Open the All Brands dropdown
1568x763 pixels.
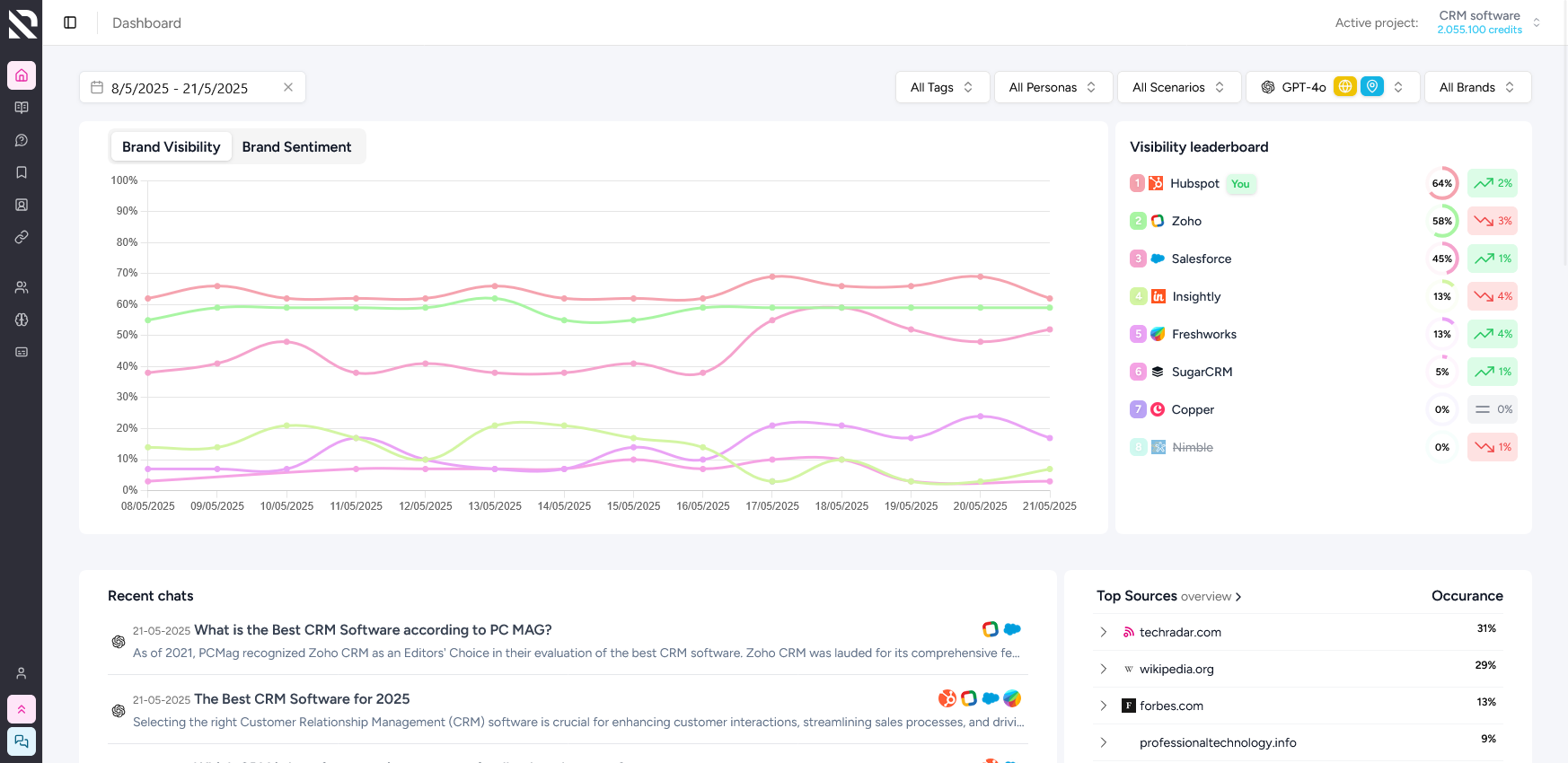click(1477, 87)
